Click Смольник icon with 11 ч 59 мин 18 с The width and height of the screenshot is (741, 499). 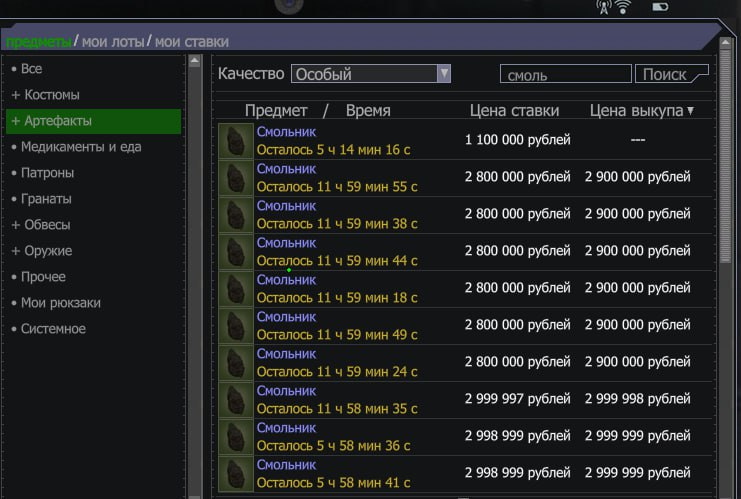pyautogui.click(x=236, y=288)
